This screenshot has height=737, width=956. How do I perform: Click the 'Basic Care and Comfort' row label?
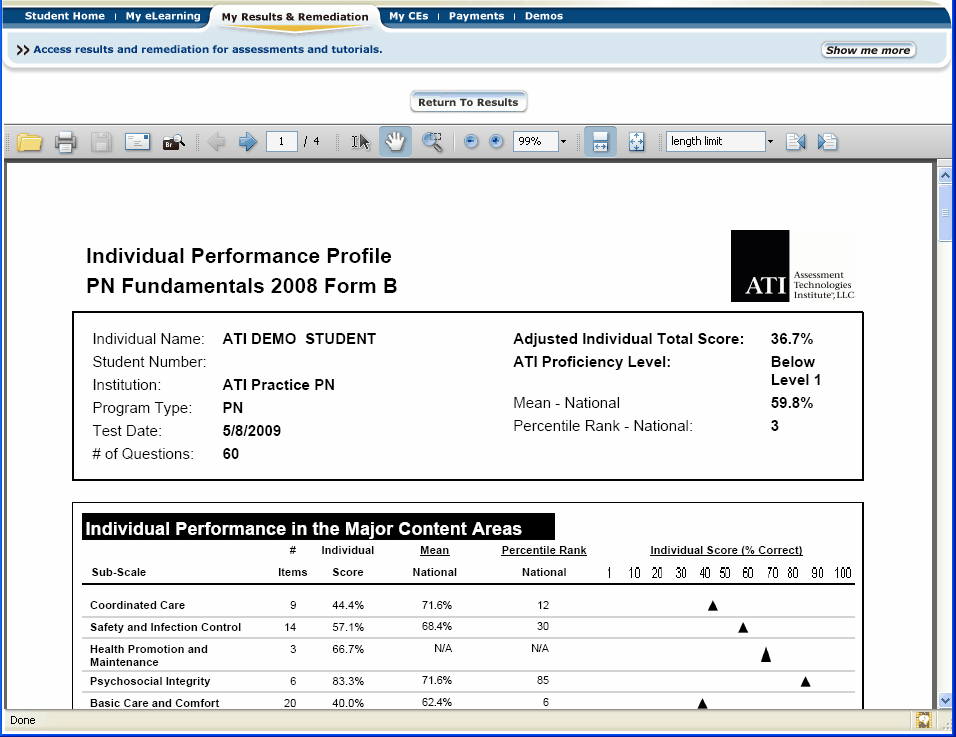[x=154, y=703]
